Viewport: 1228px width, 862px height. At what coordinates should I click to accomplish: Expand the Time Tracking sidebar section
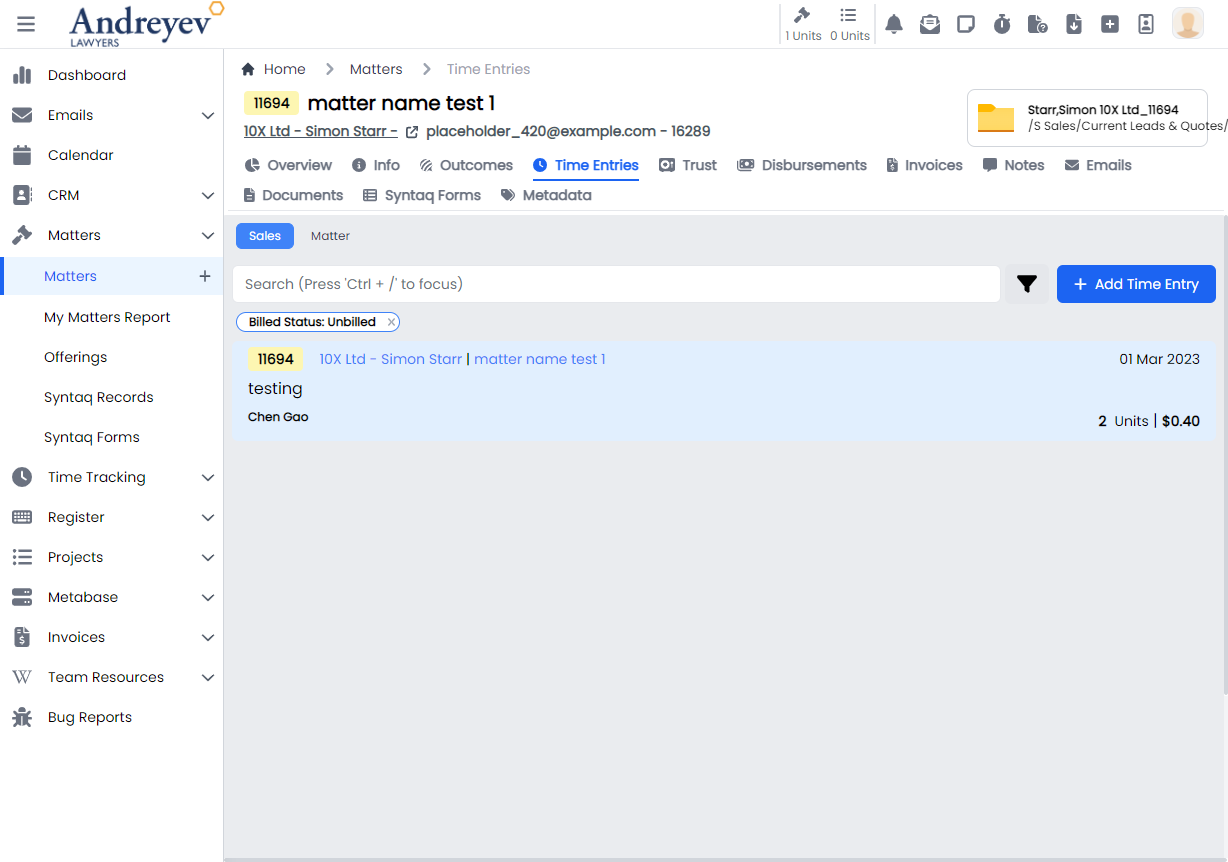pyautogui.click(x=208, y=477)
